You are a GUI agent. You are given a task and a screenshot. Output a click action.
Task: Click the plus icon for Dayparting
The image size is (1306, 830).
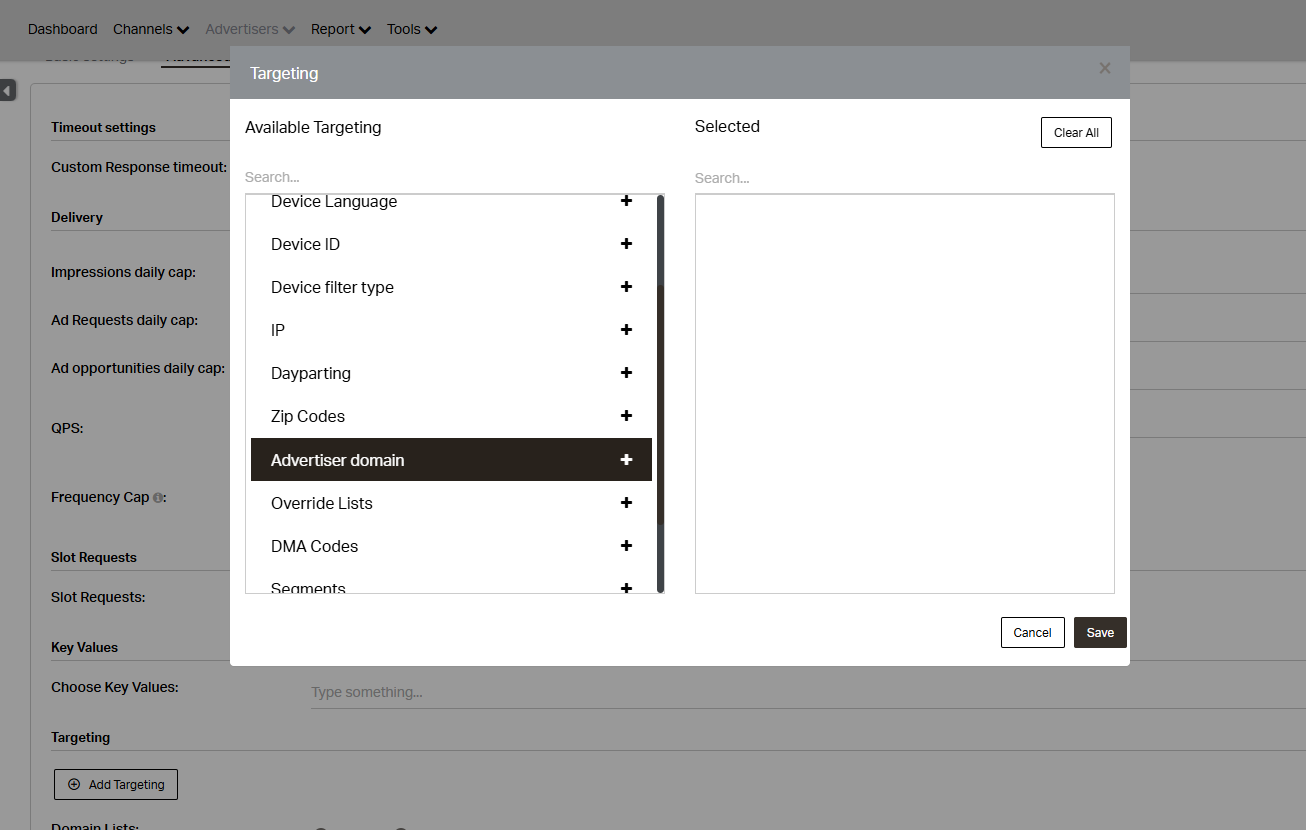coord(626,373)
